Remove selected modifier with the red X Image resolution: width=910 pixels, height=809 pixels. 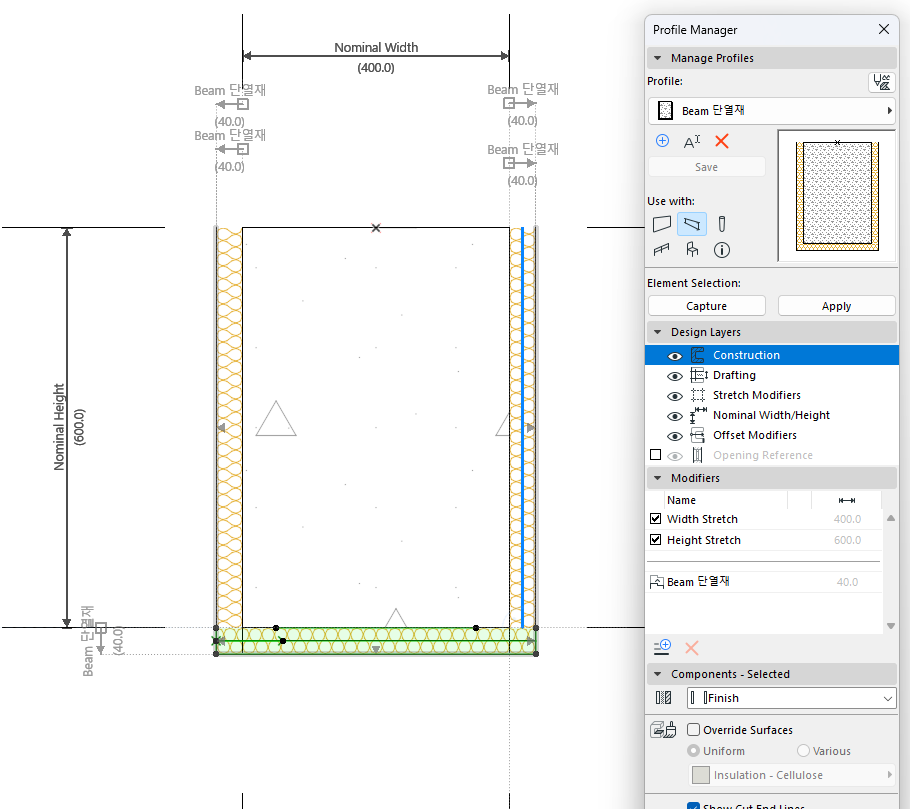(690, 646)
